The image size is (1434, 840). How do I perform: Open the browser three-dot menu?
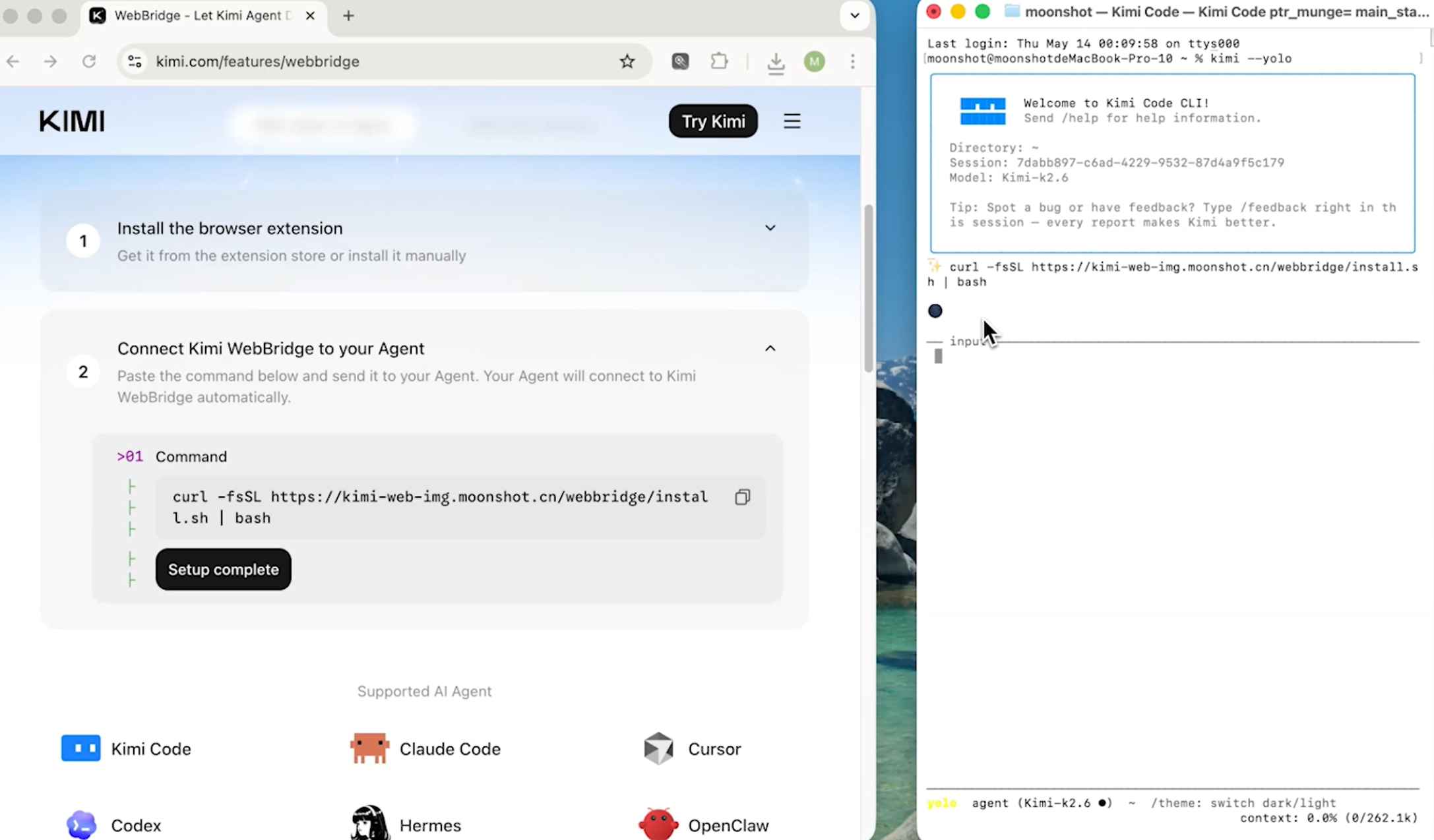point(853,61)
